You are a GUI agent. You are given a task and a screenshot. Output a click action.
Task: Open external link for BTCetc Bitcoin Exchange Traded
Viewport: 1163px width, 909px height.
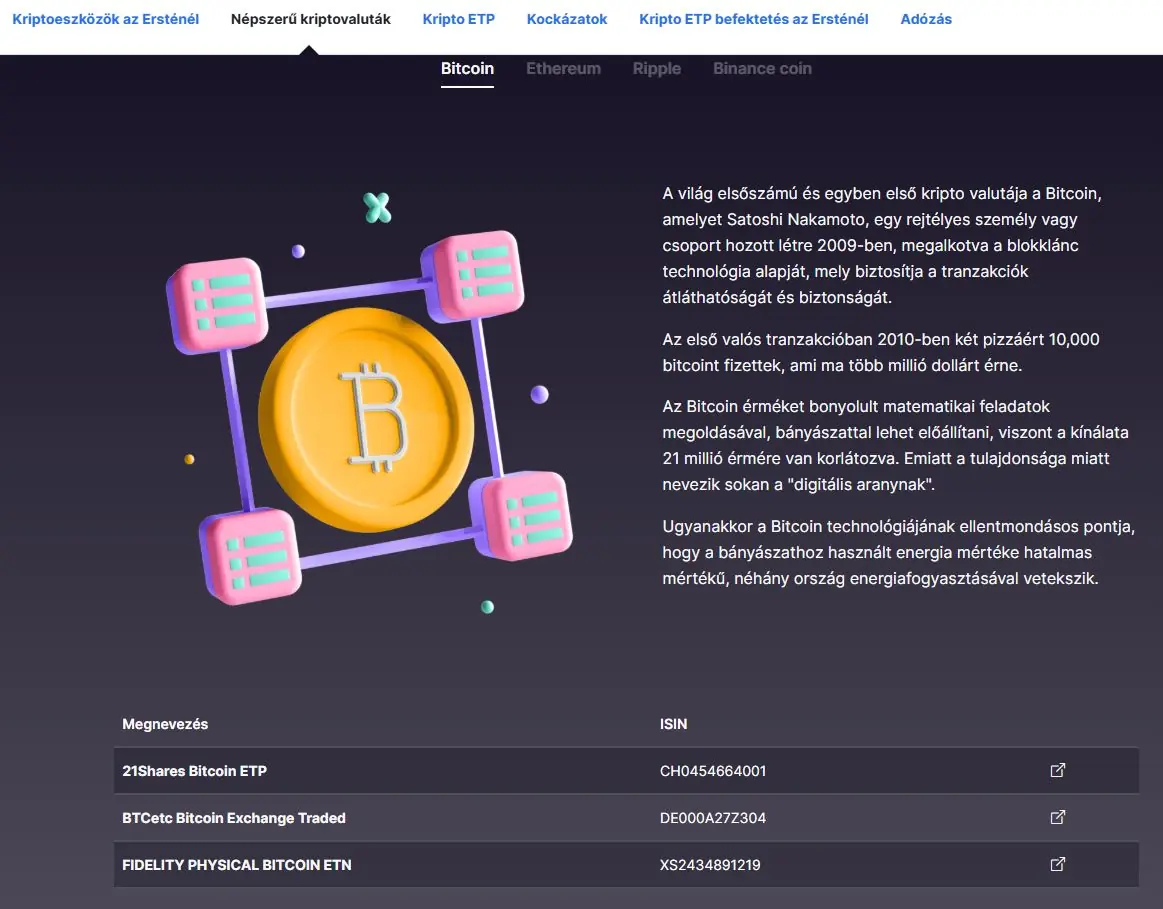point(1058,817)
